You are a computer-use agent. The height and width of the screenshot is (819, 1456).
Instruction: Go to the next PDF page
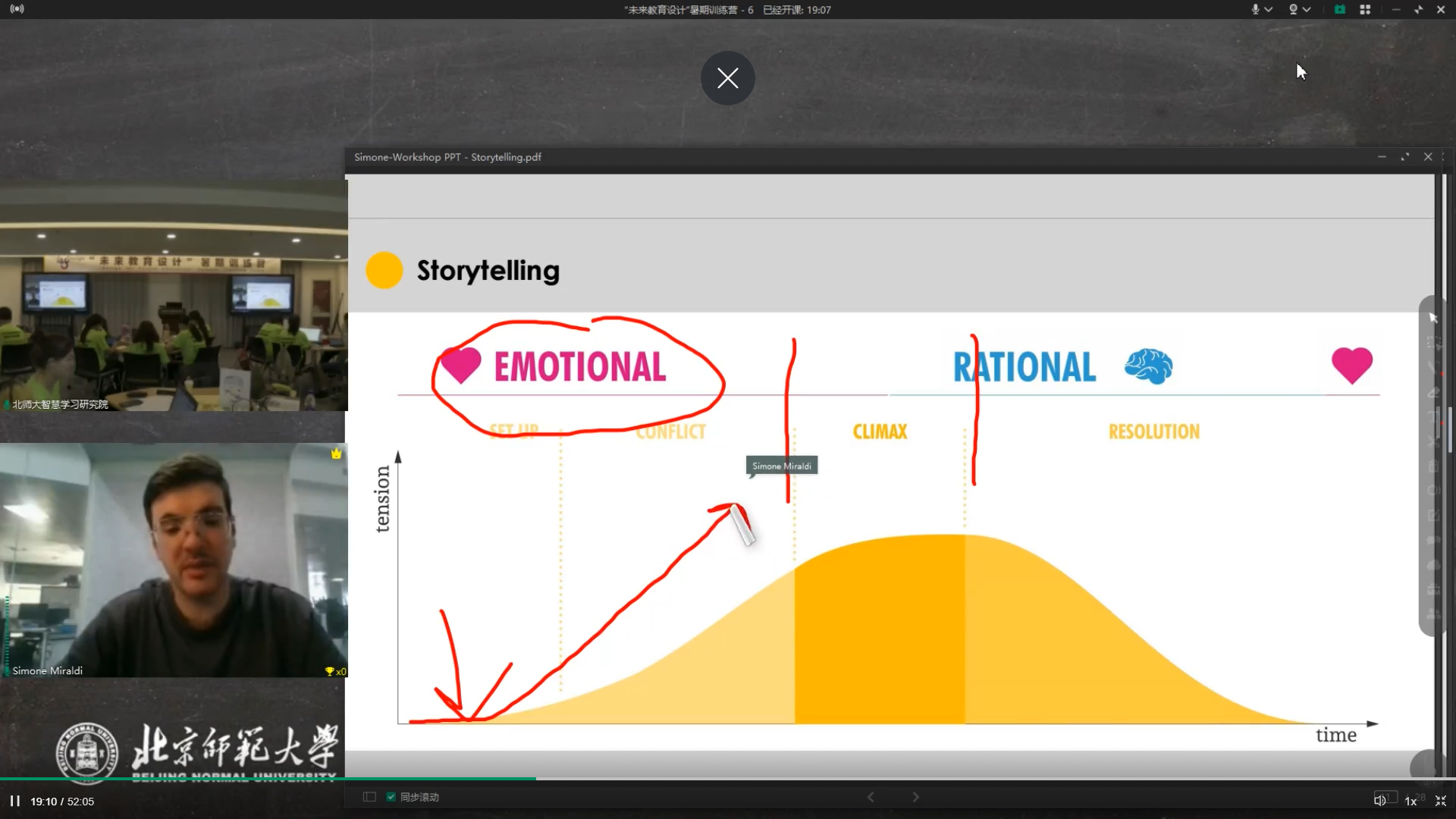click(915, 797)
